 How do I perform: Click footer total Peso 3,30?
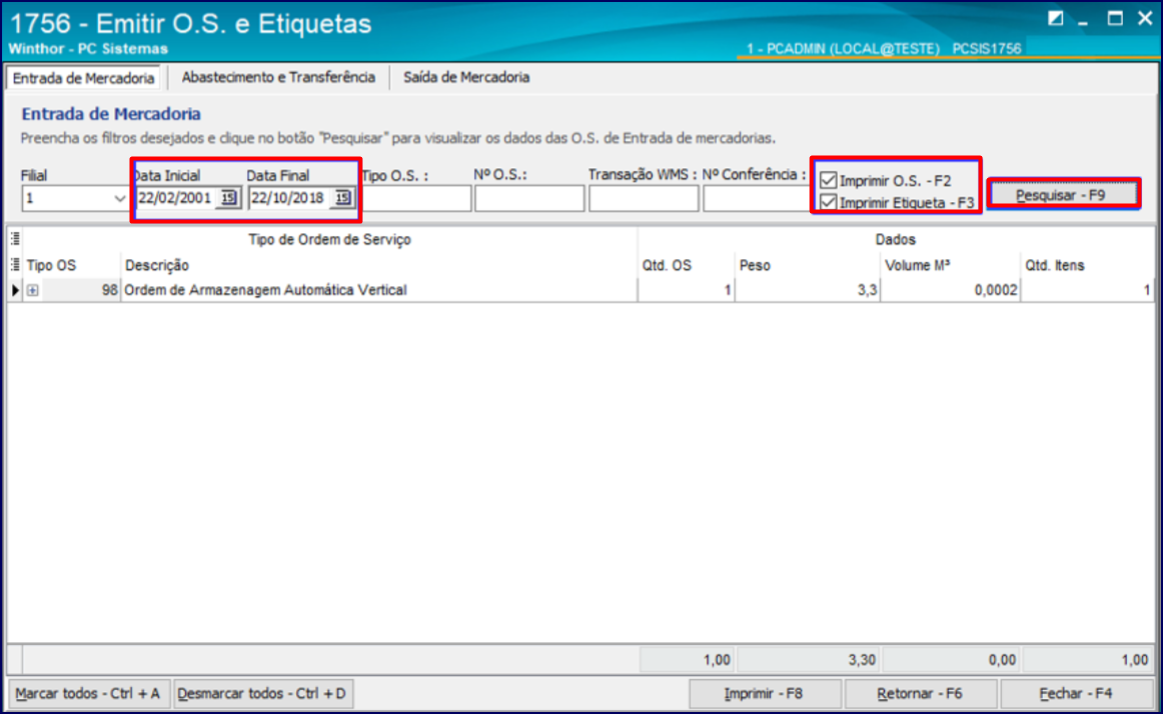tap(808, 659)
